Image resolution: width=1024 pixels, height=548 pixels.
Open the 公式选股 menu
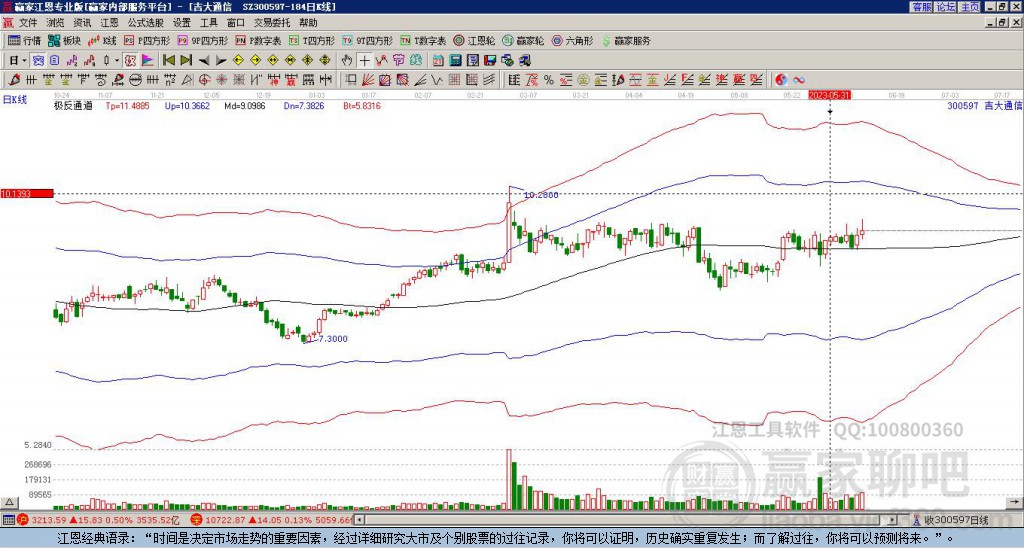tap(145, 23)
